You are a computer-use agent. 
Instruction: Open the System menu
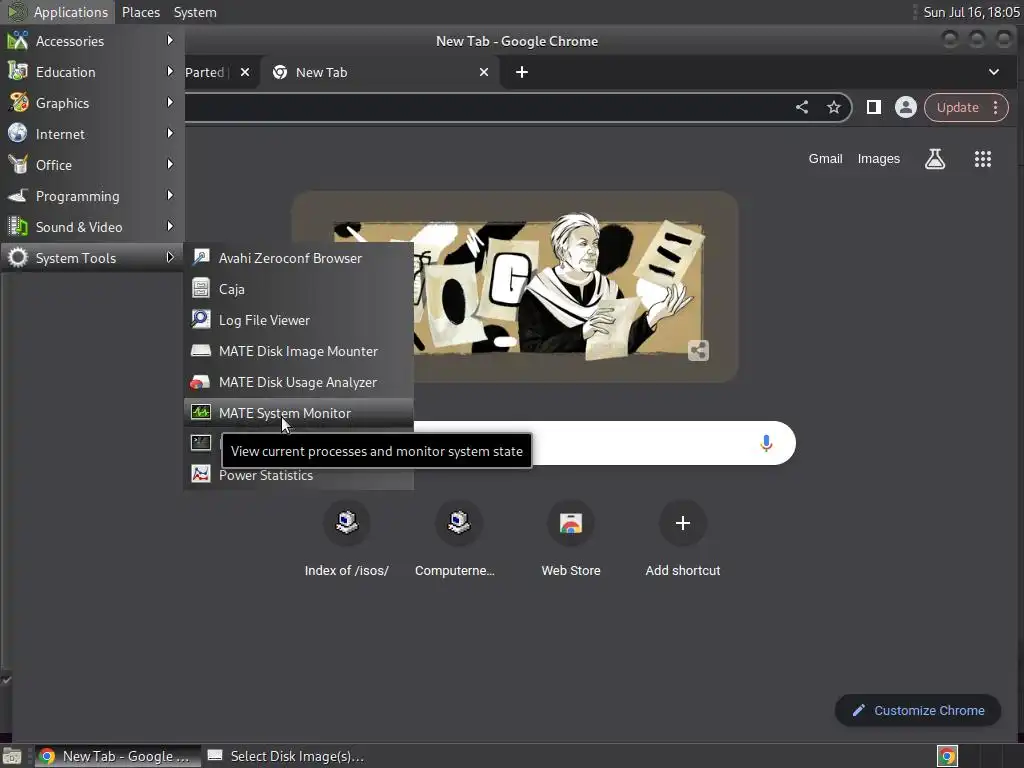point(195,12)
